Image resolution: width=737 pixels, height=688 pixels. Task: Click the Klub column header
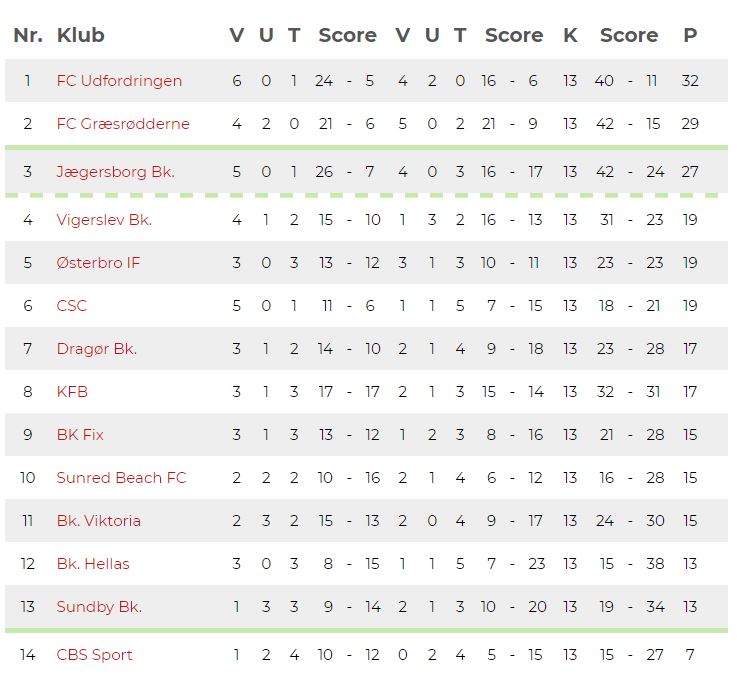(80, 35)
